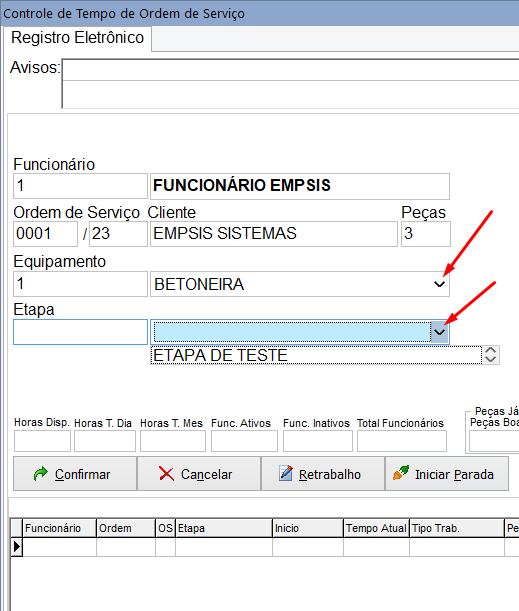Select the grid row indicator arrow
Viewport: 519px width, 611px height.
[16, 547]
